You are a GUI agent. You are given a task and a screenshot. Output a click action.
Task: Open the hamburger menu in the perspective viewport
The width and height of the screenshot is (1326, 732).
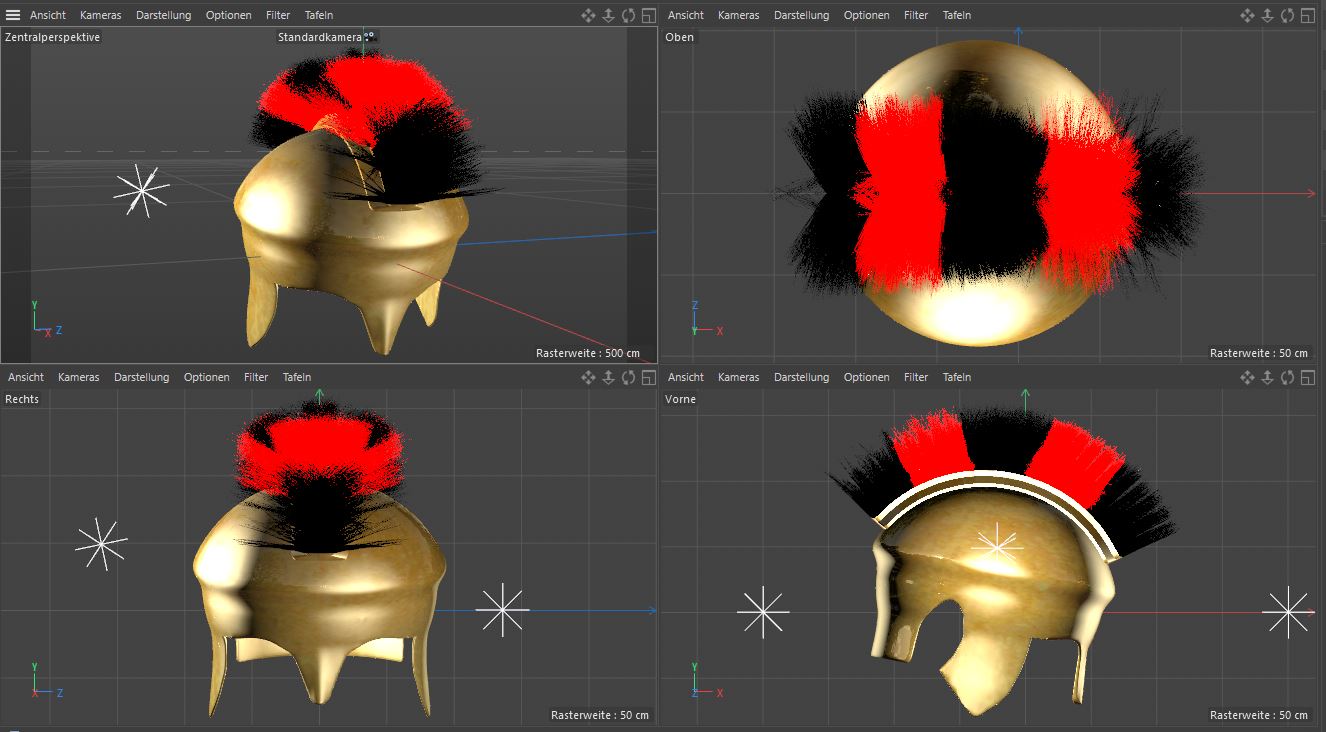click(13, 15)
